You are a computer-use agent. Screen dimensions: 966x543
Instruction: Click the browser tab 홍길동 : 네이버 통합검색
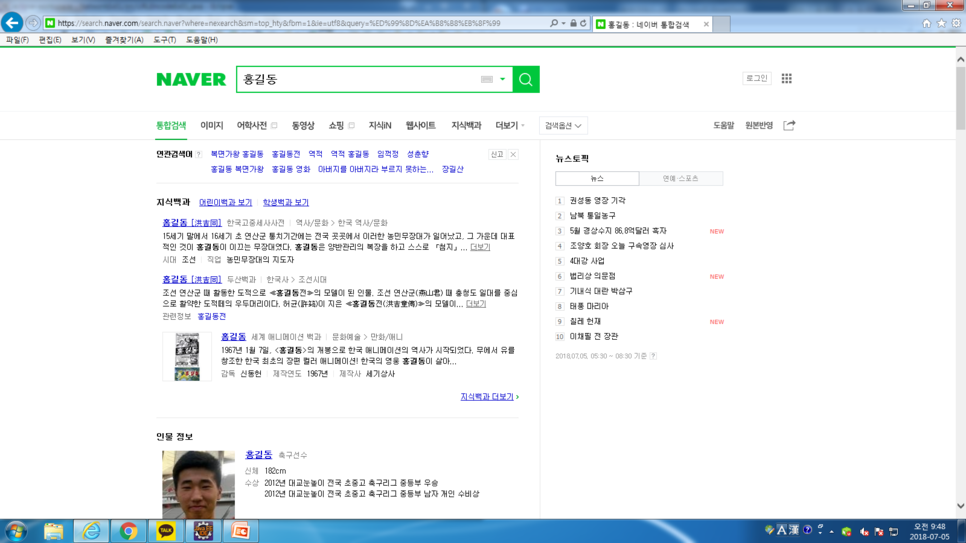[x=652, y=24]
